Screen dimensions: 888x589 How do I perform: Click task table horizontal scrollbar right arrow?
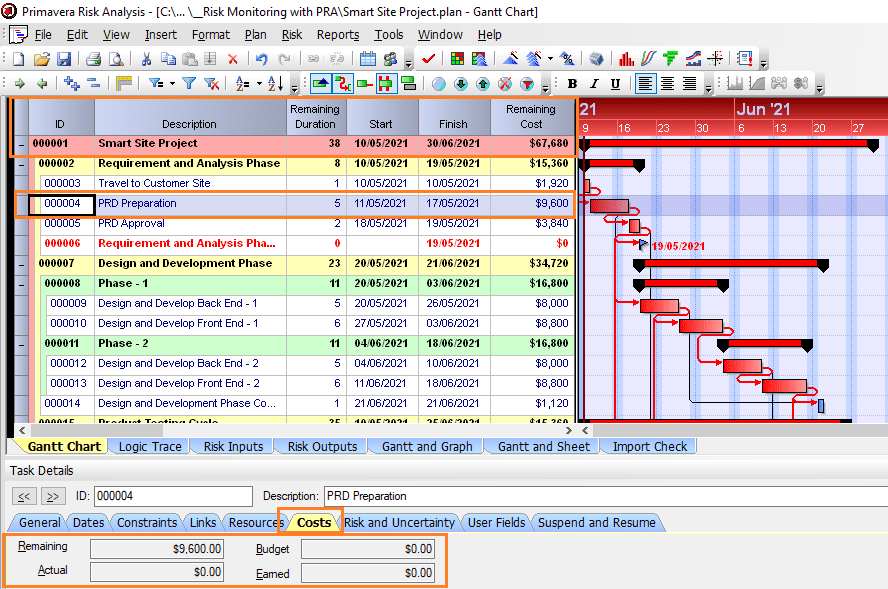[569, 431]
